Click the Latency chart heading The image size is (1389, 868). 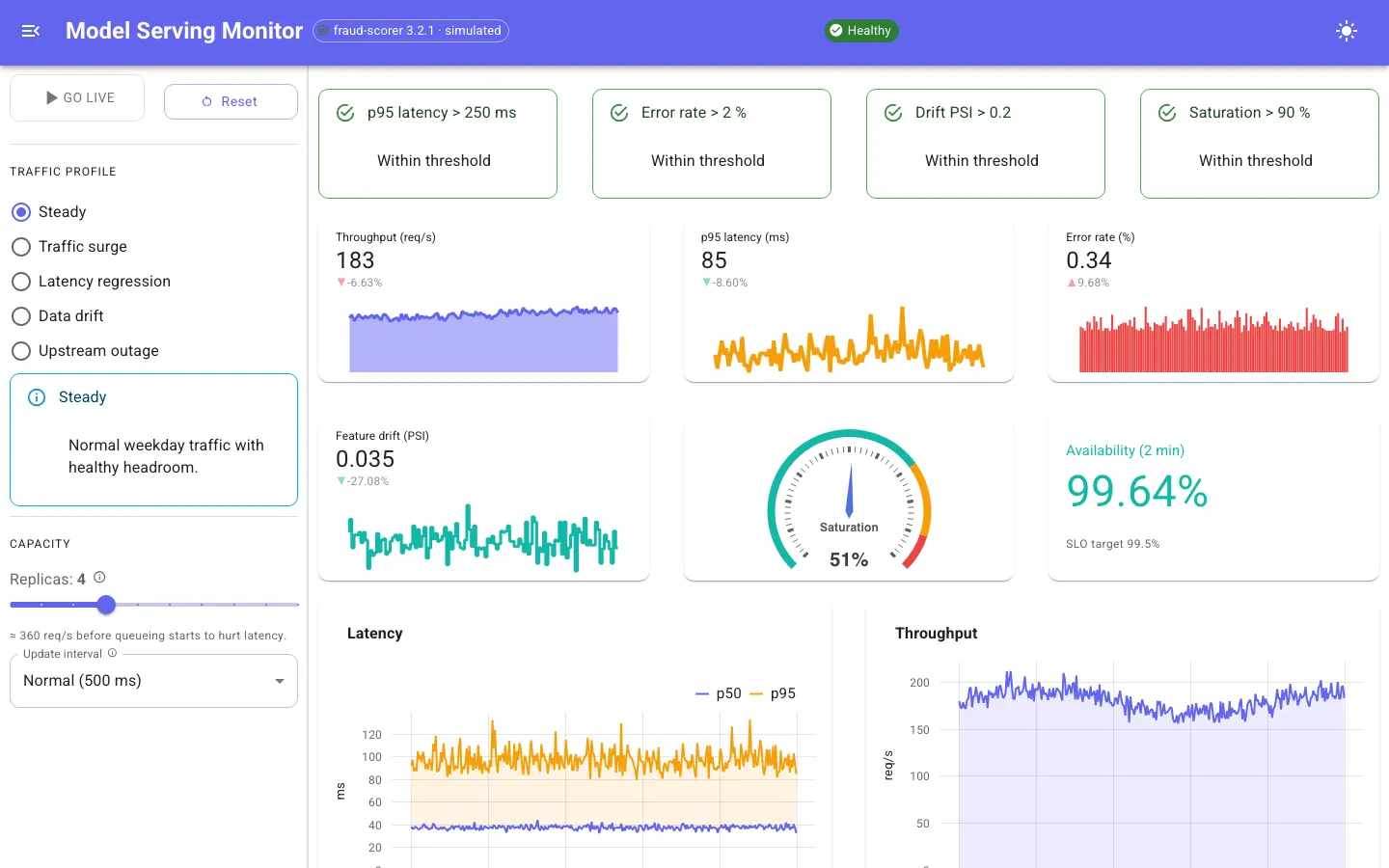pos(375,634)
